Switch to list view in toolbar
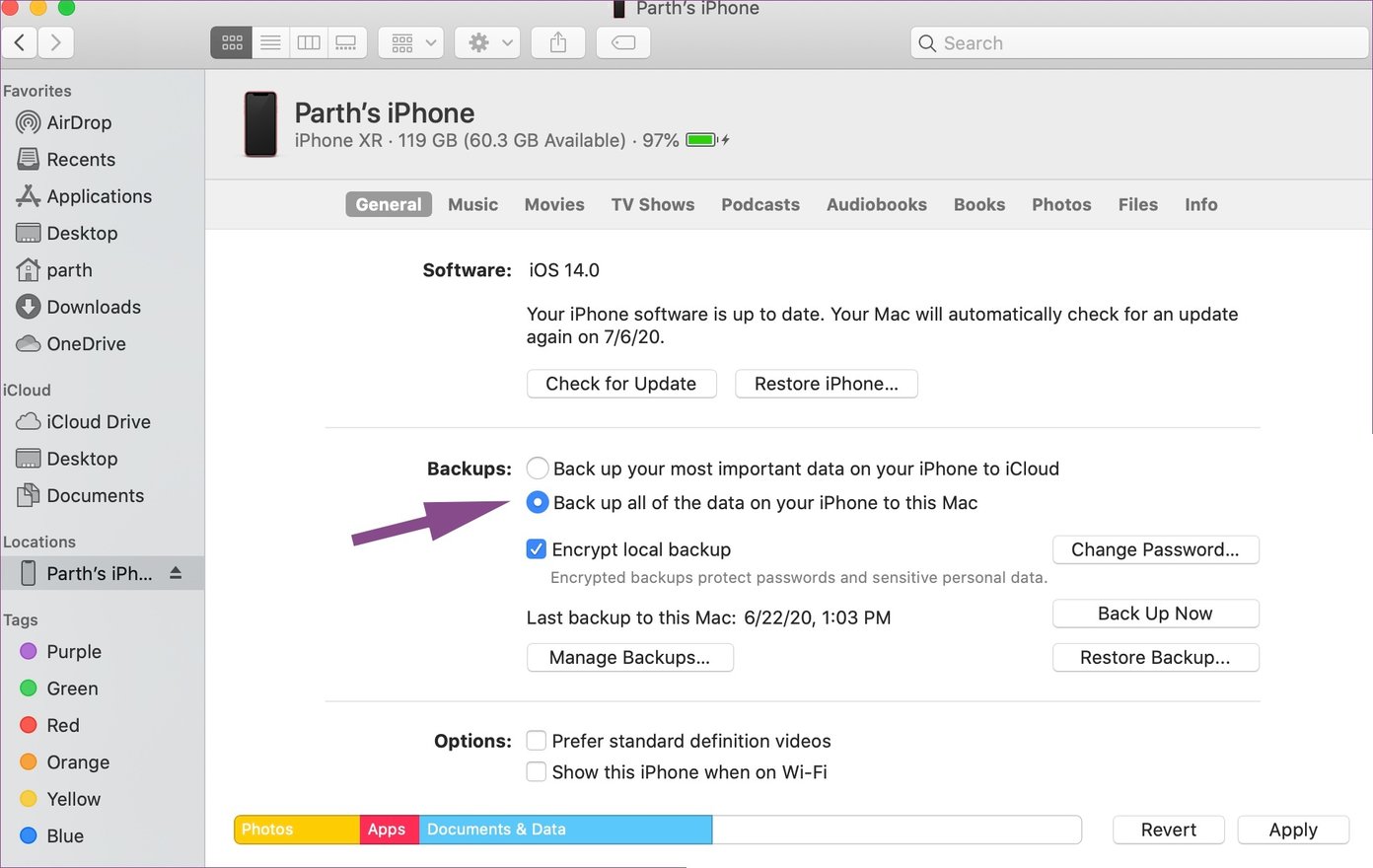Viewport: 1373px width, 868px height. (270, 42)
